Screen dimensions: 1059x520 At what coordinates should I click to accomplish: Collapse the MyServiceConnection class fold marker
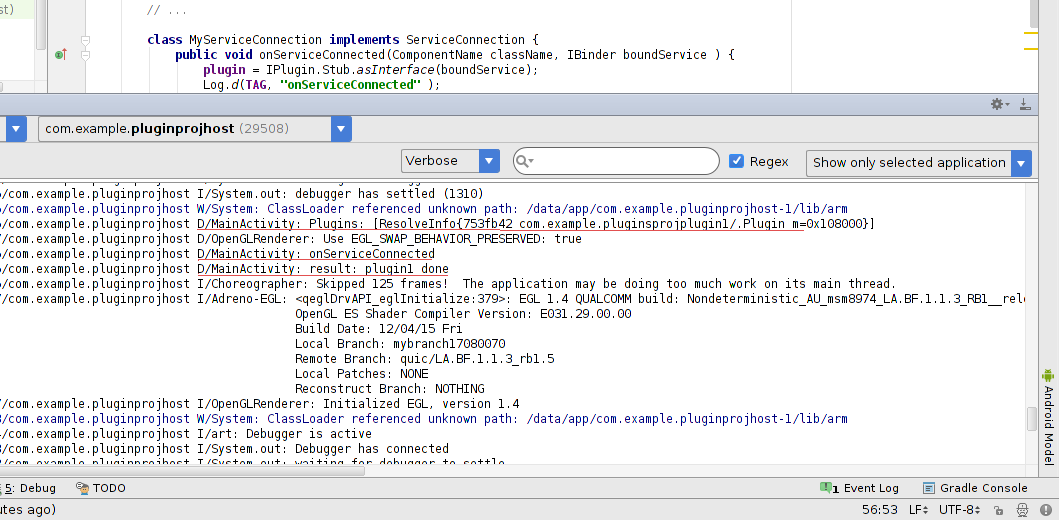[86, 40]
